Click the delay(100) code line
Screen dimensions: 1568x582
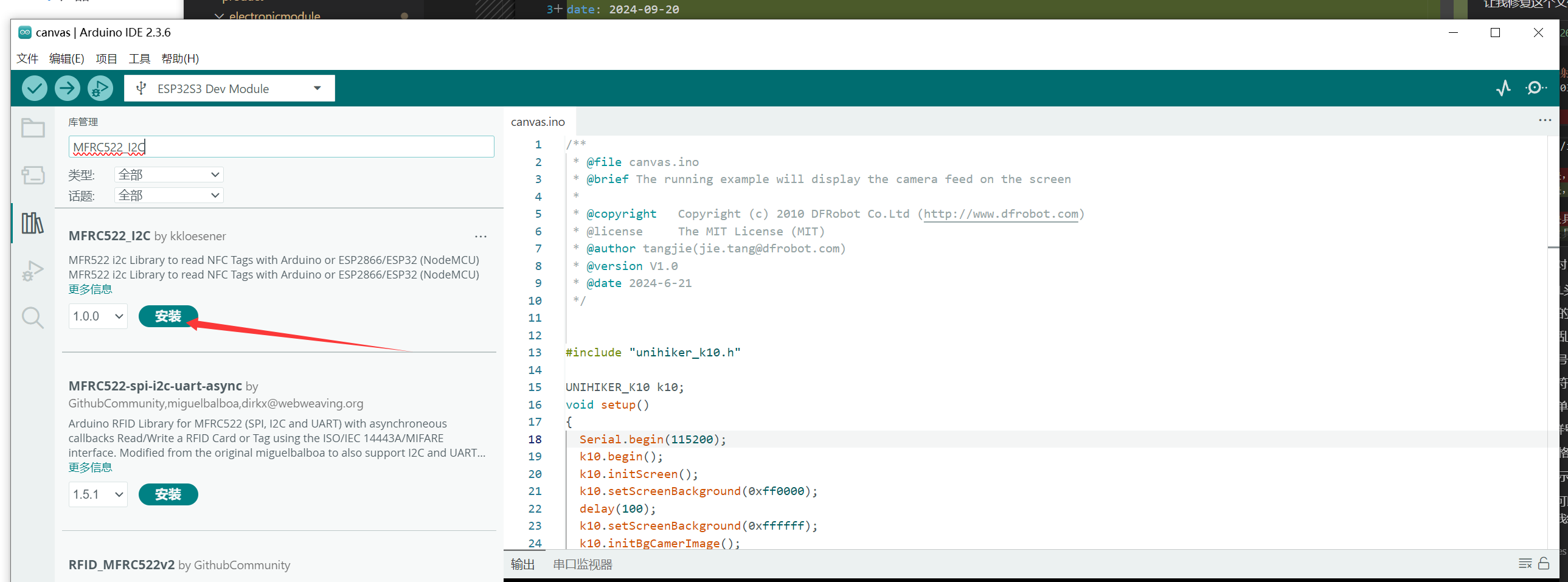pos(618,509)
